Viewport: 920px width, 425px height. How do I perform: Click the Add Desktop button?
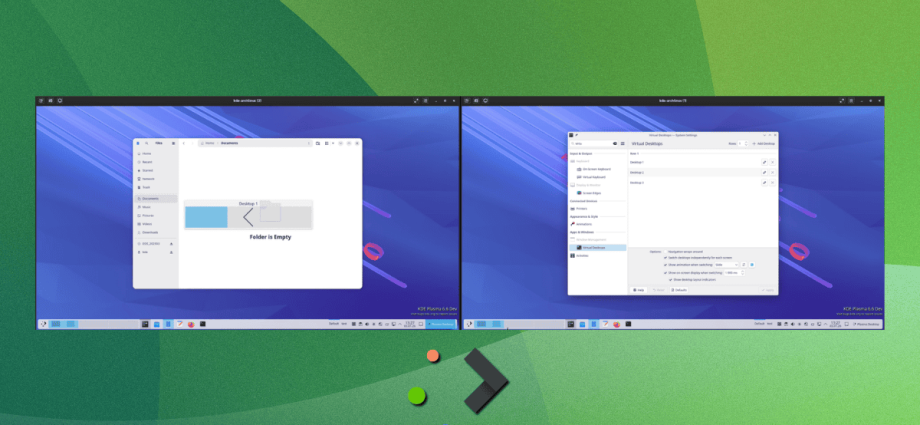(x=763, y=143)
